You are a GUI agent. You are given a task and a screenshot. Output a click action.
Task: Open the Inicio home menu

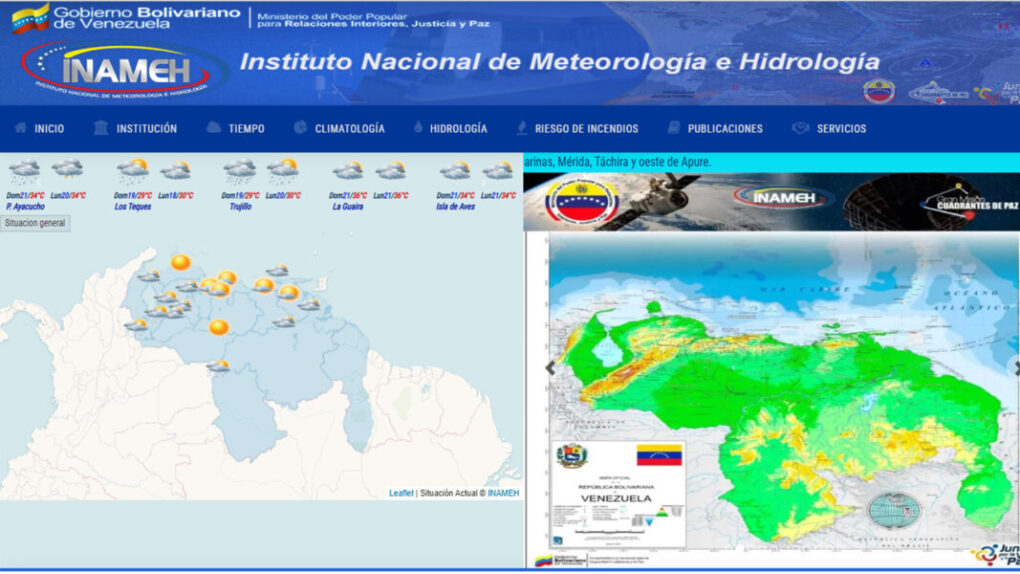(x=39, y=128)
